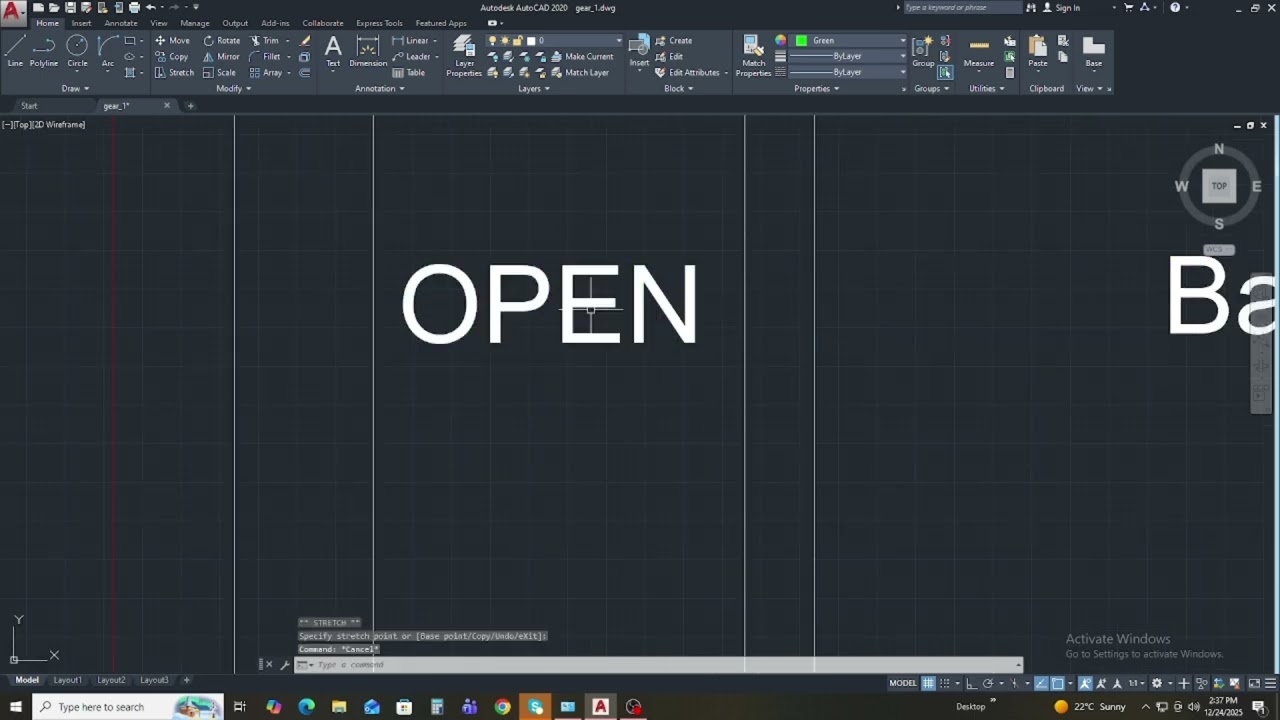Toggle drawing grid display
This screenshot has width=1280, height=720.
click(x=928, y=683)
